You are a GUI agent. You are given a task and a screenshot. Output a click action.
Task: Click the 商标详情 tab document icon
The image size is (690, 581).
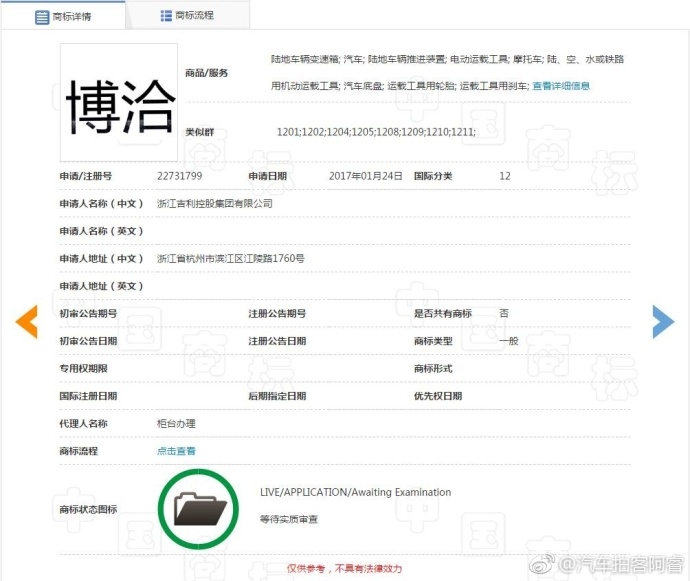point(42,17)
